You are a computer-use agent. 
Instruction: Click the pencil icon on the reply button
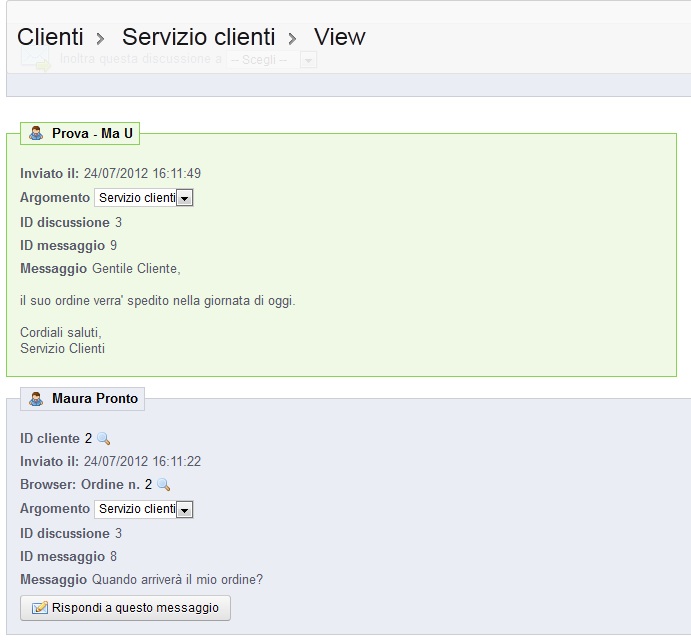pos(40,608)
